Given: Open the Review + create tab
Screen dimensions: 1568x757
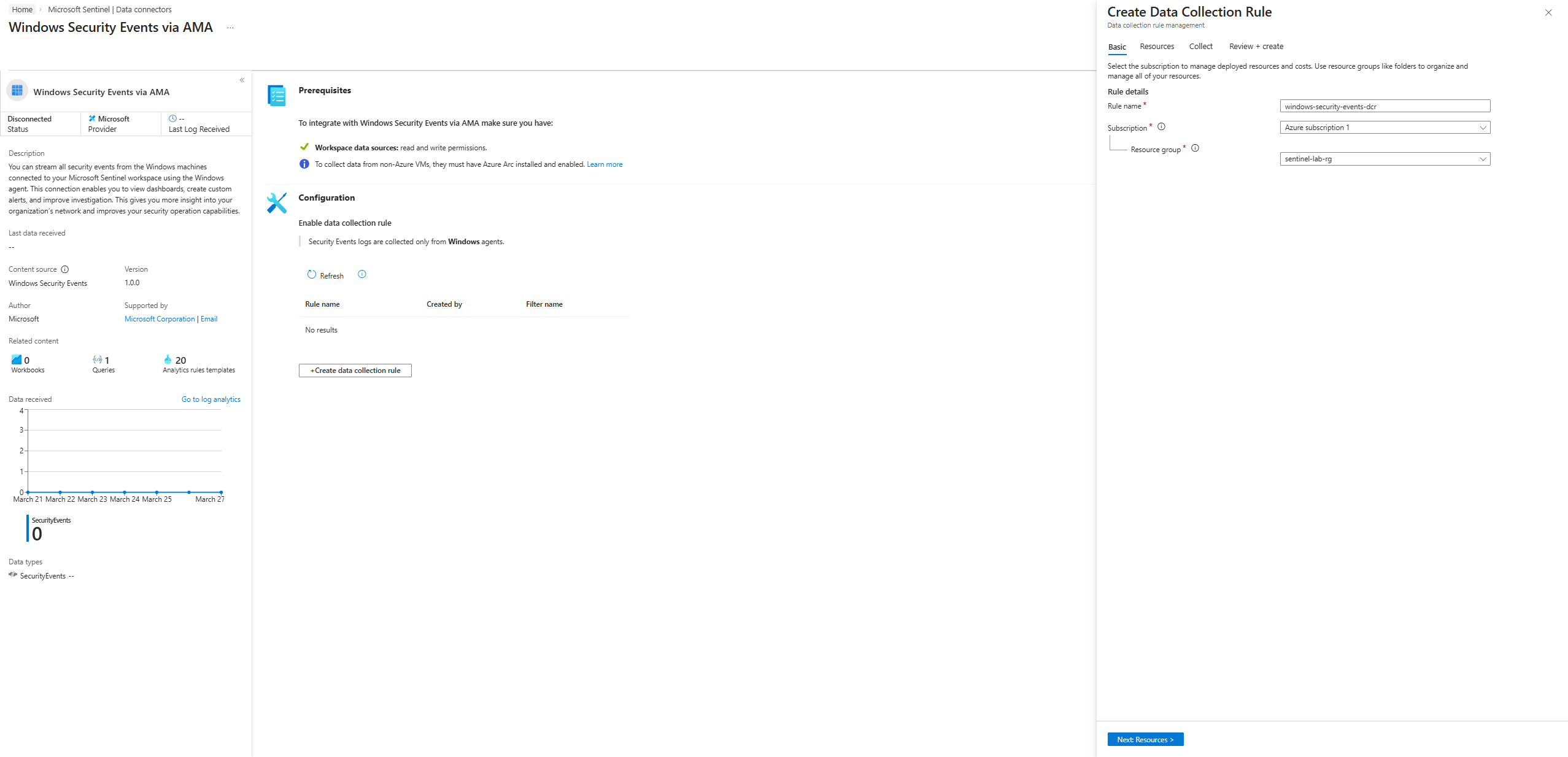Looking at the screenshot, I should [x=1256, y=47].
